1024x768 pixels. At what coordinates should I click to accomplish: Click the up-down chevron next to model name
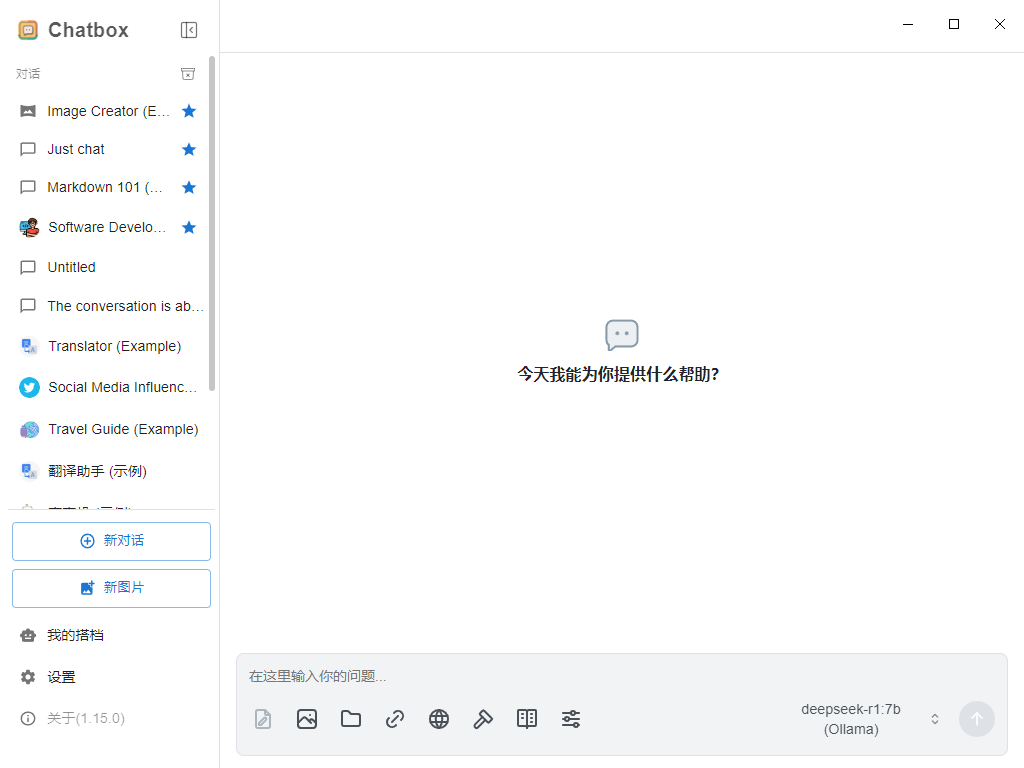[935, 719]
